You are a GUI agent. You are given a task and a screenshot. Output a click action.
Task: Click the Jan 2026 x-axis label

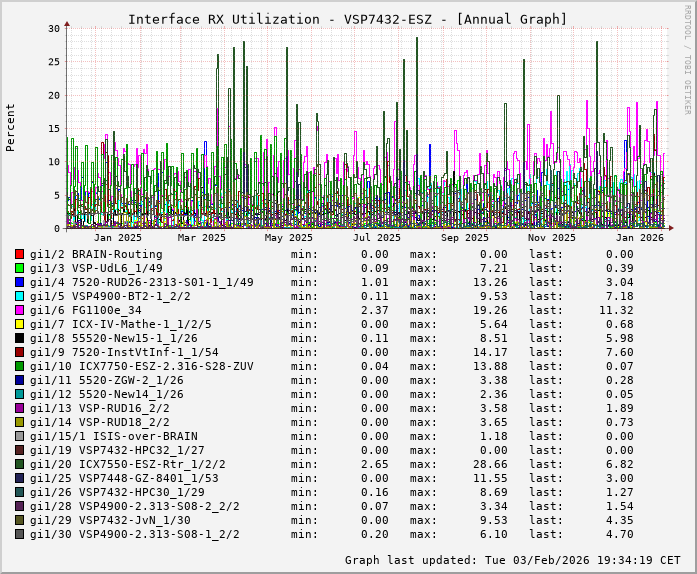pyautogui.click(x=640, y=238)
